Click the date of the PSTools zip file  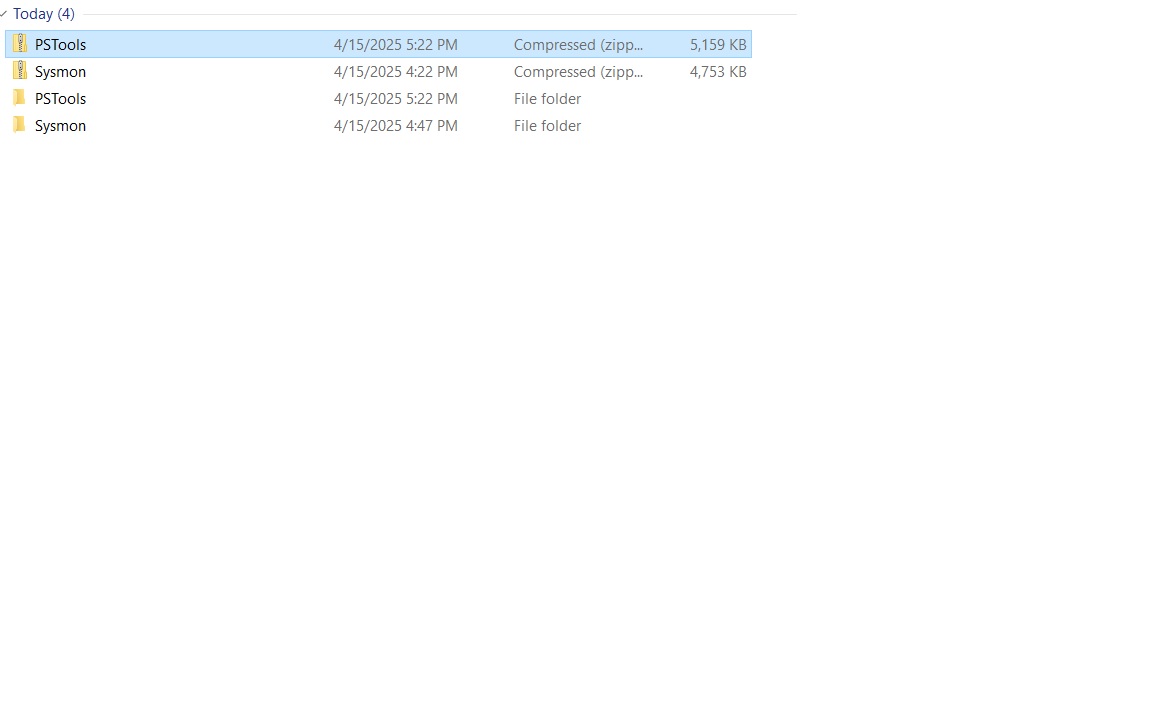pyautogui.click(x=395, y=45)
